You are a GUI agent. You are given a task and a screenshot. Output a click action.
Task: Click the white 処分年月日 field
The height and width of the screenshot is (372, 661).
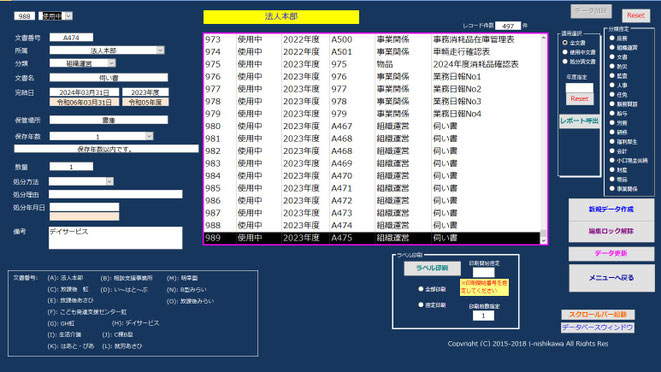tap(84, 207)
